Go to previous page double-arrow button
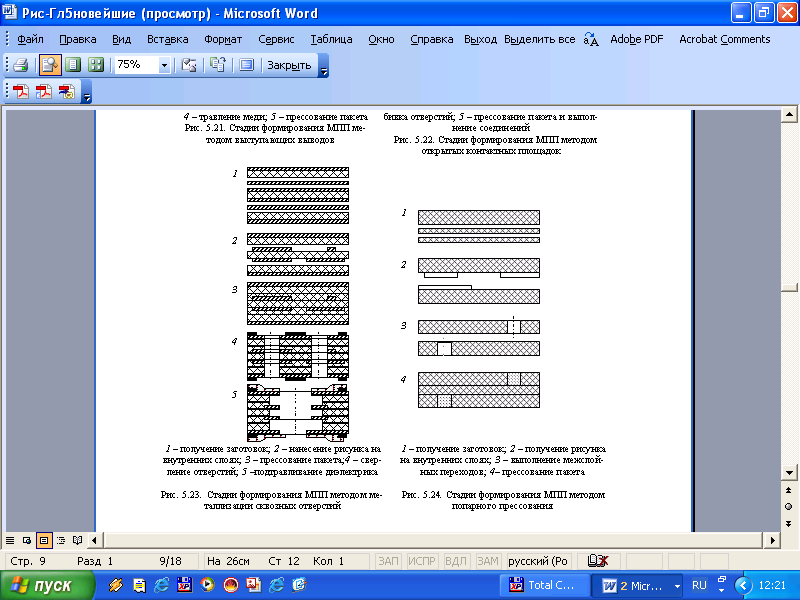 pyautogui.click(x=789, y=490)
